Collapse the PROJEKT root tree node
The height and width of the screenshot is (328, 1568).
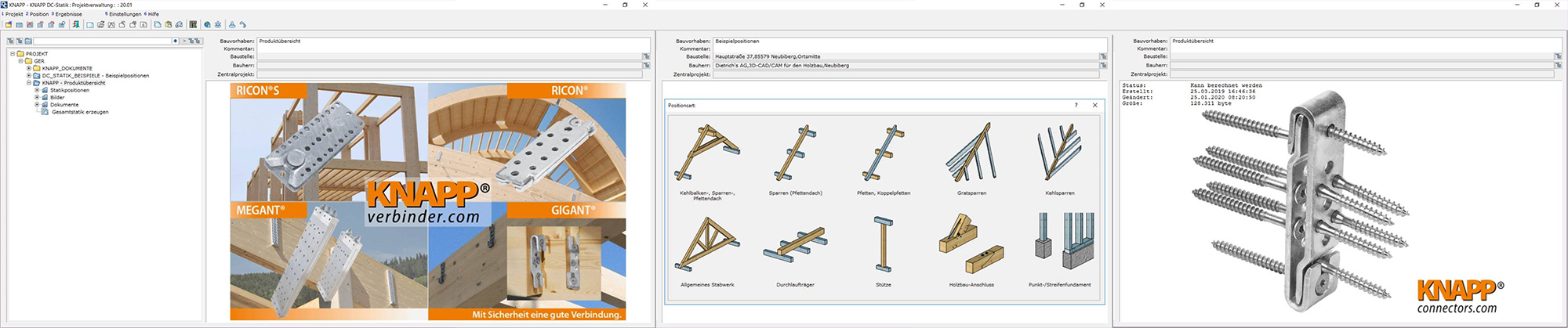point(13,54)
